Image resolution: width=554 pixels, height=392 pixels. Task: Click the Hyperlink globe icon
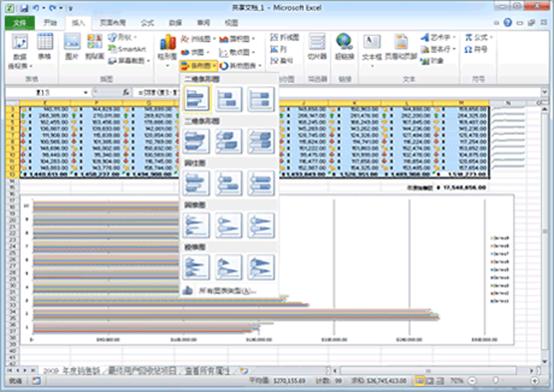(344, 47)
